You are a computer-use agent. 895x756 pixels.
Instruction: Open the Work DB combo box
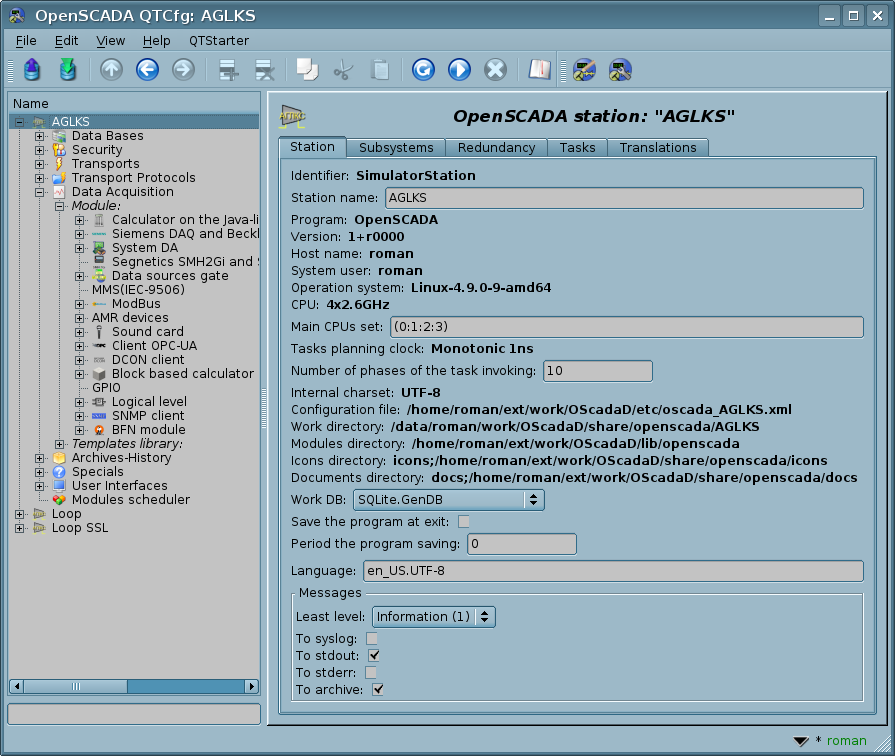[x=449, y=500]
